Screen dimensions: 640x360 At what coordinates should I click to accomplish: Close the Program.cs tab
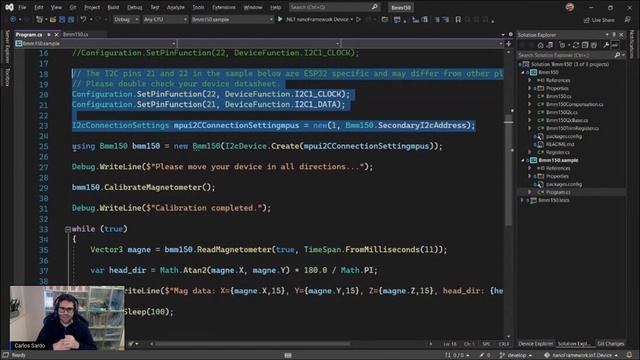57,35
